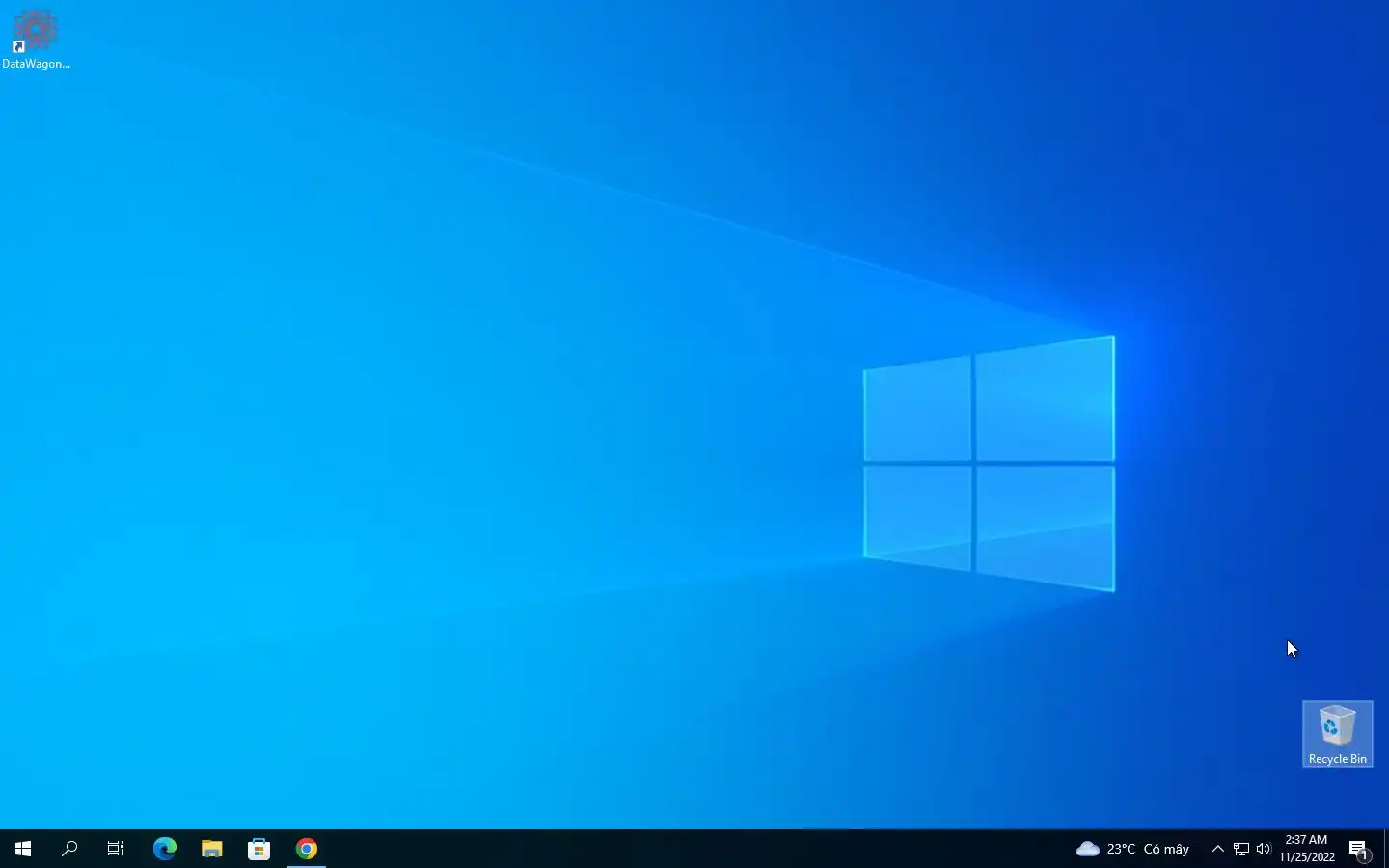Show hidden system tray icons
The height and width of the screenshot is (868, 1389).
click(x=1217, y=849)
